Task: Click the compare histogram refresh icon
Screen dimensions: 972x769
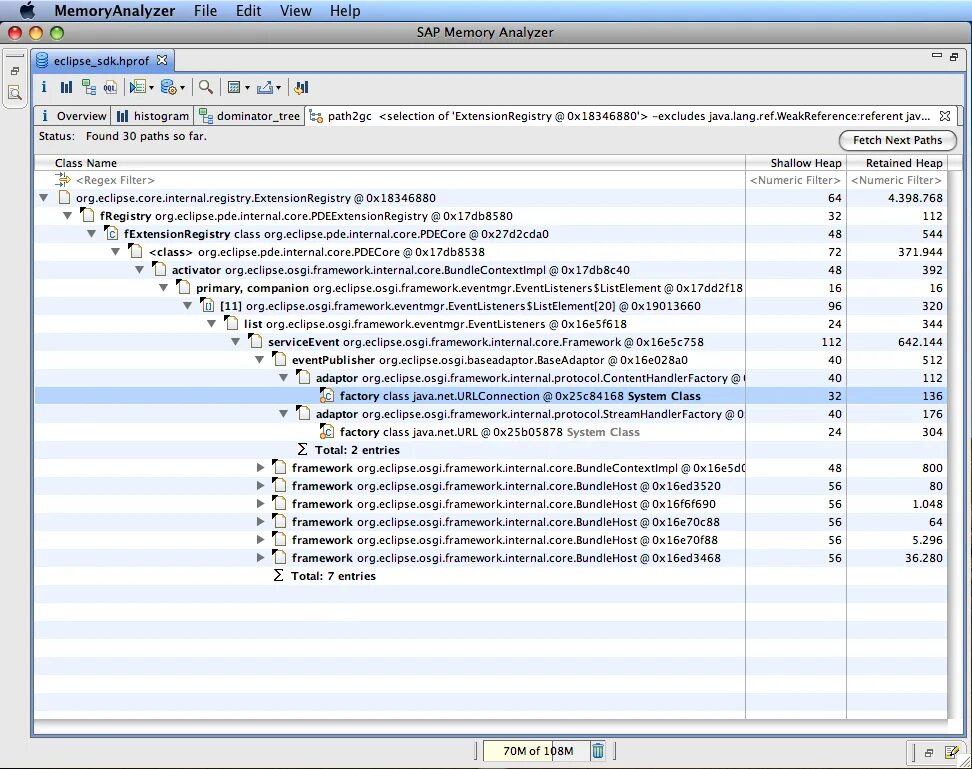Action: click(301, 87)
